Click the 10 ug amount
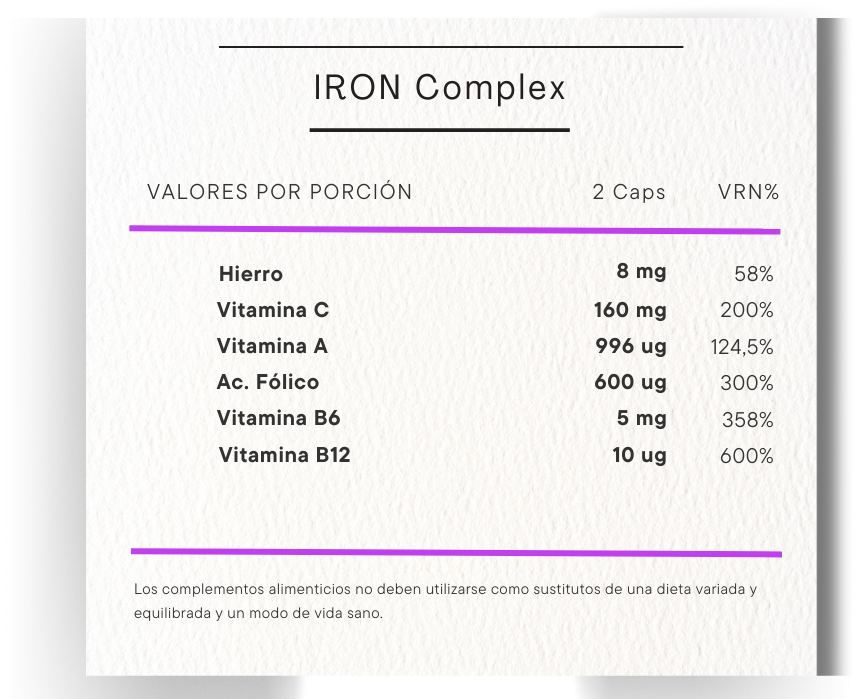 click(639, 455)
